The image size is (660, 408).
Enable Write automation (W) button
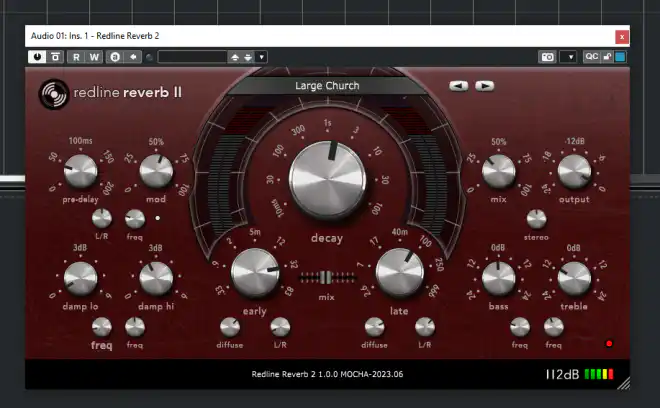click(94, 57)
